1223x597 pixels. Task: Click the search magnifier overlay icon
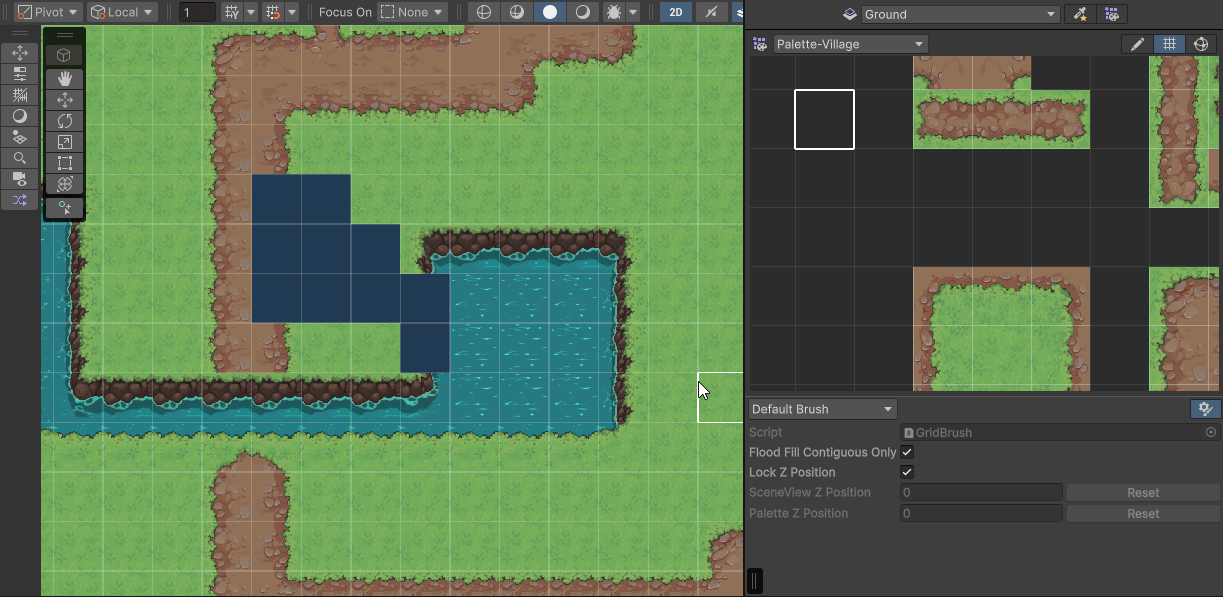tap(19, 158)
